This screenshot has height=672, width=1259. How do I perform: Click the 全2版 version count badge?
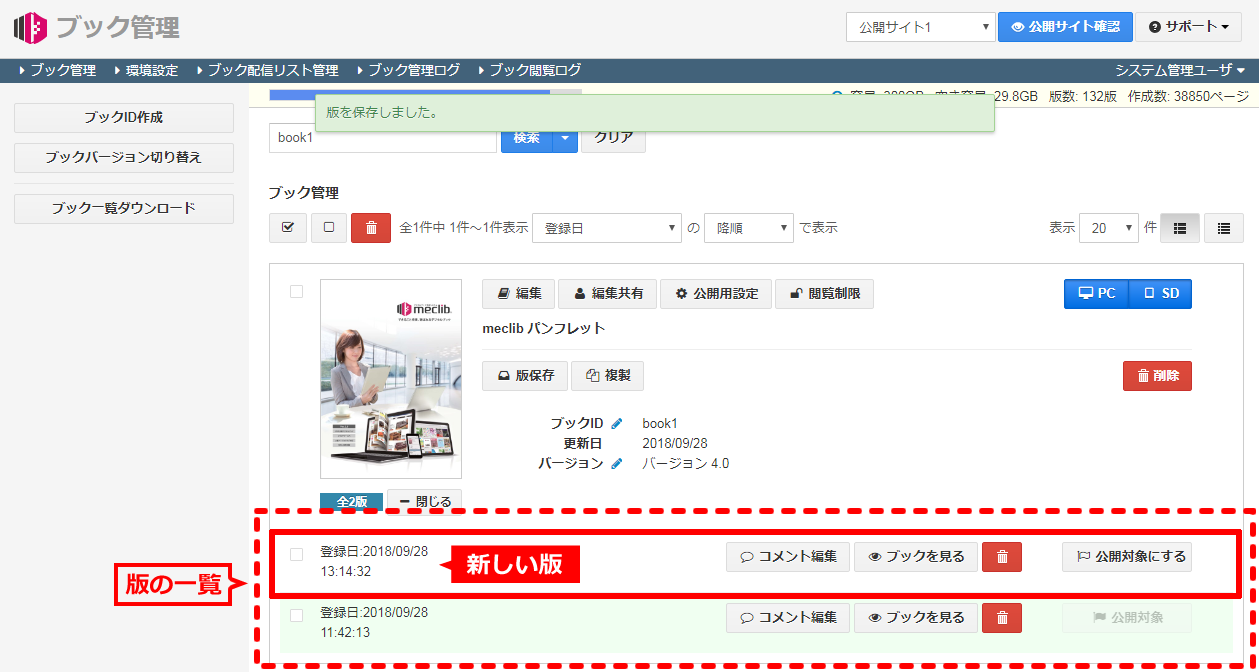coord(351,502)
